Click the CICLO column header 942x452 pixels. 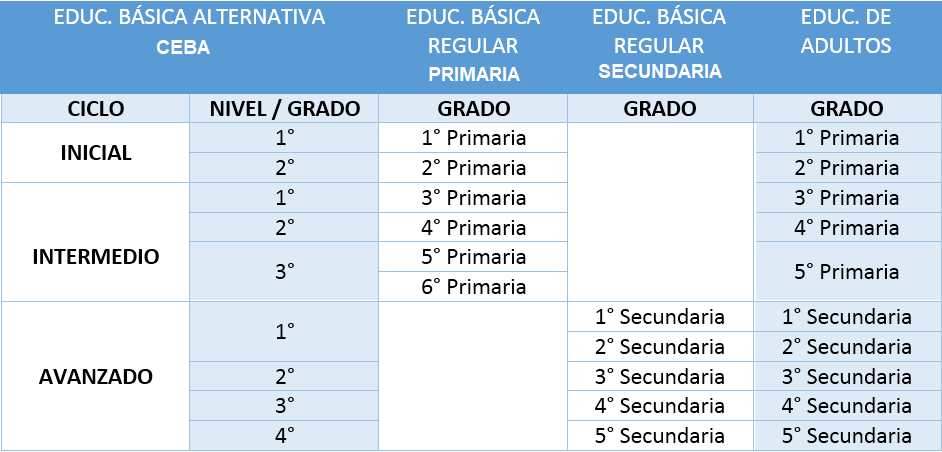pos(96,108)
